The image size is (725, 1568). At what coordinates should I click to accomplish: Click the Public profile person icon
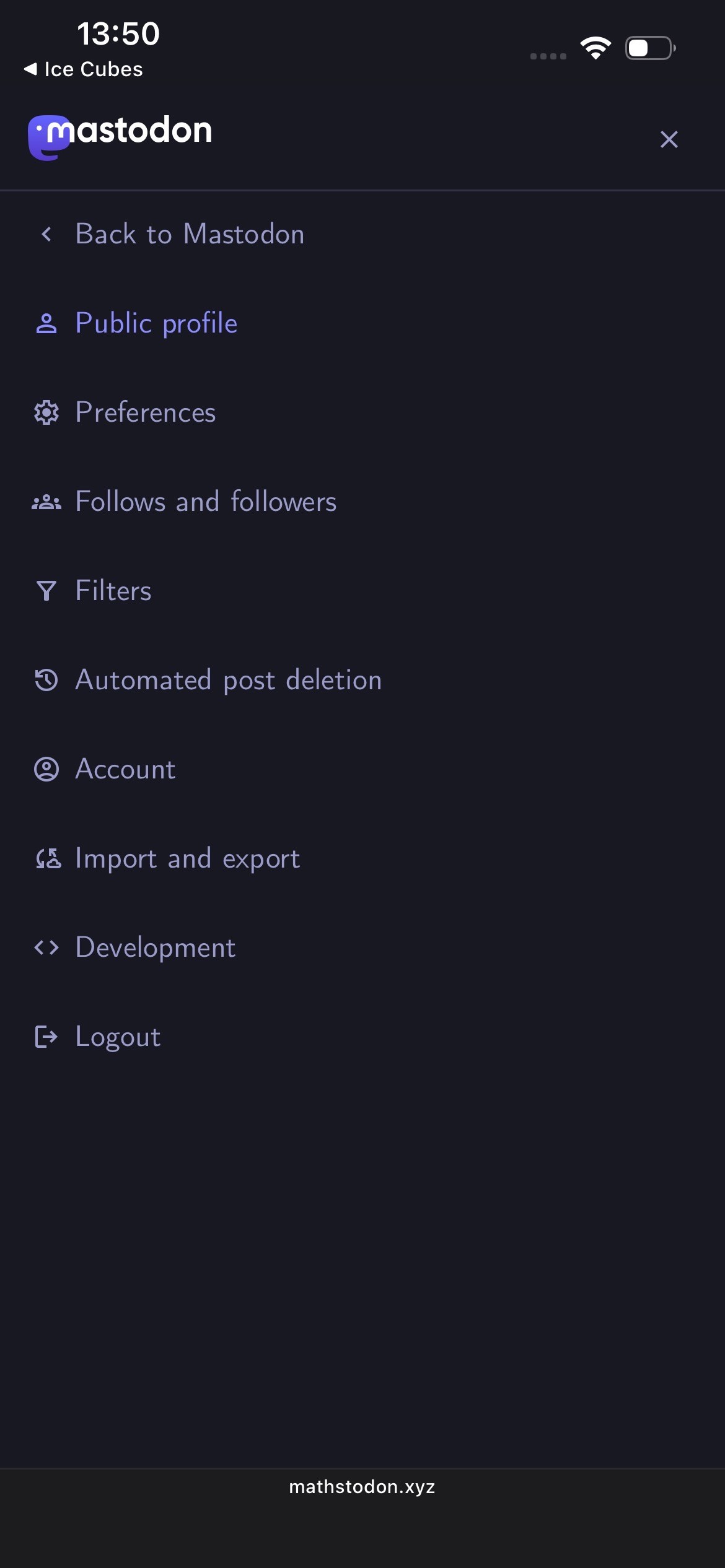[x=46, y=323]
